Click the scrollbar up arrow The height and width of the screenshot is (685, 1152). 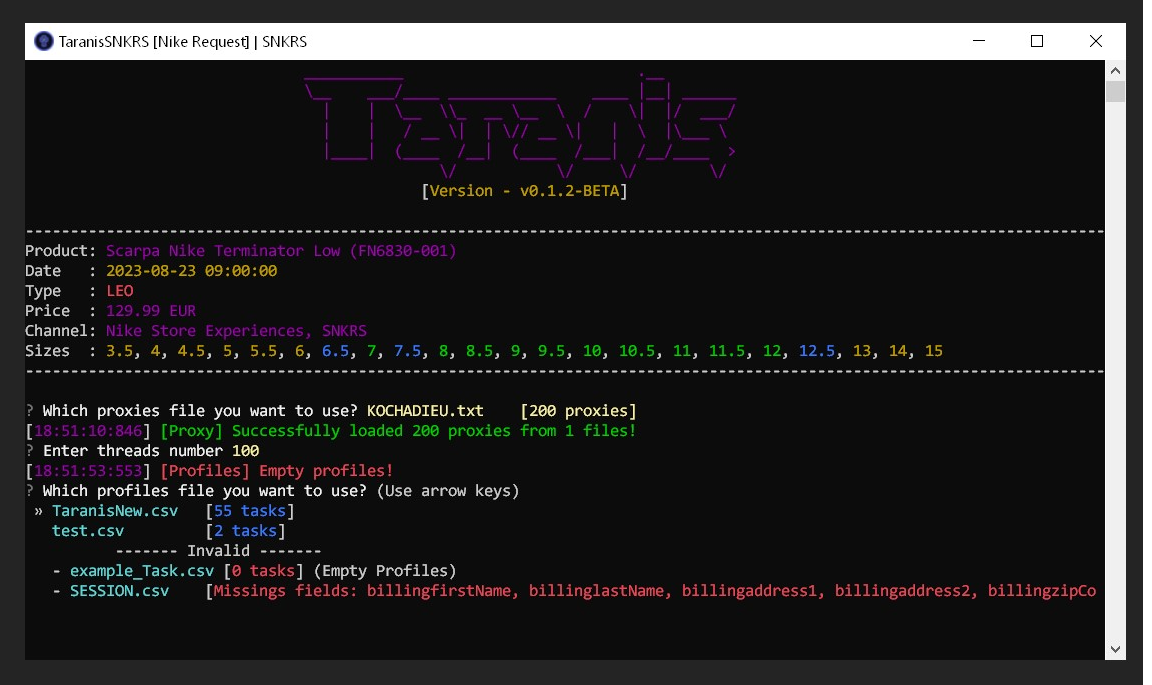pos(1115,71)
